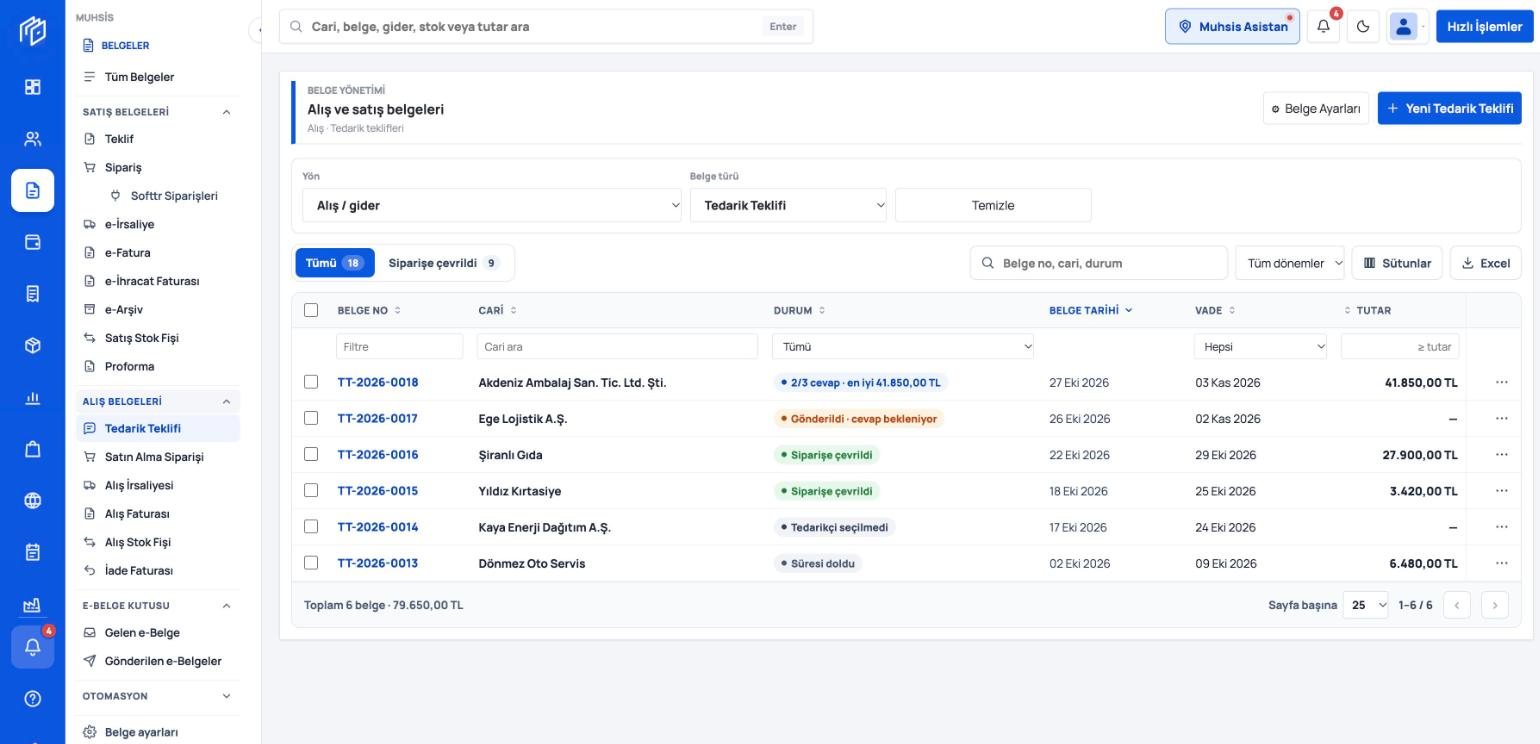Click the global search field
The height and width of the screenshot is (744, 1540).
pos(546,27)
